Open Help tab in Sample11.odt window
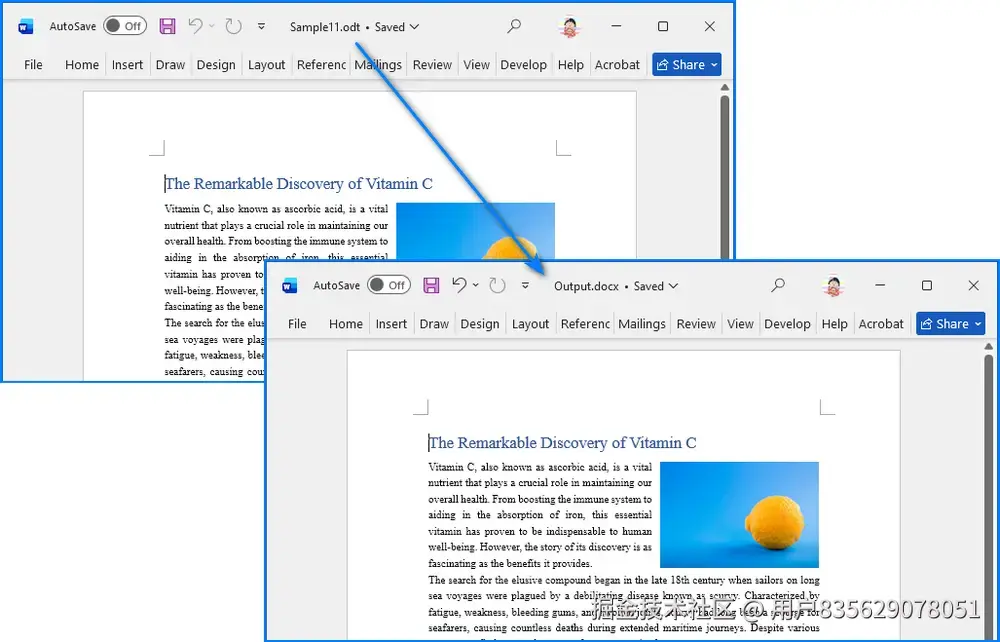 tap(570, 64)
